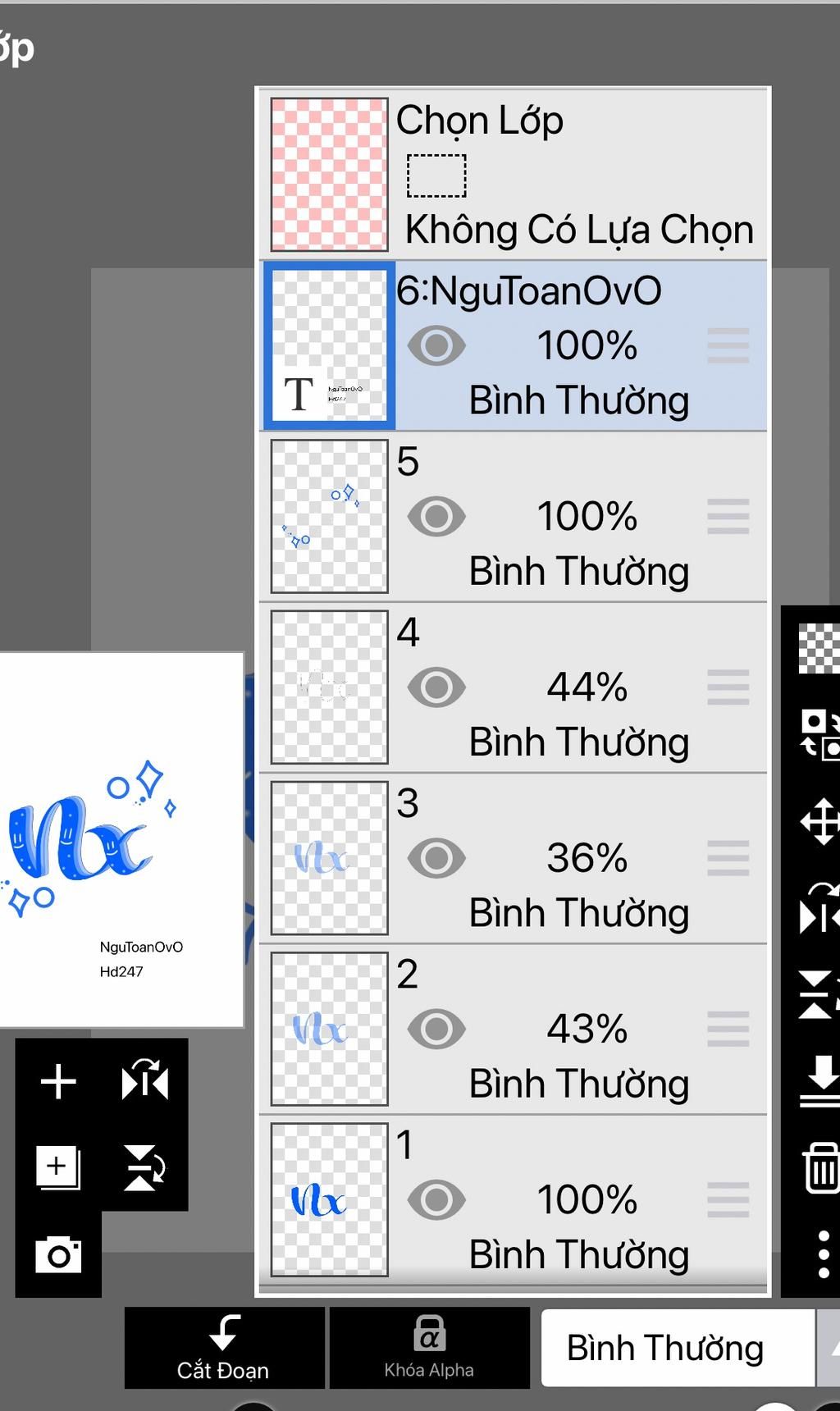Image resolution: width=840 pixels, height=1411 pixels.
Task: Flip horizontally with rotate icon in left panel
Action: (145, 1080)
